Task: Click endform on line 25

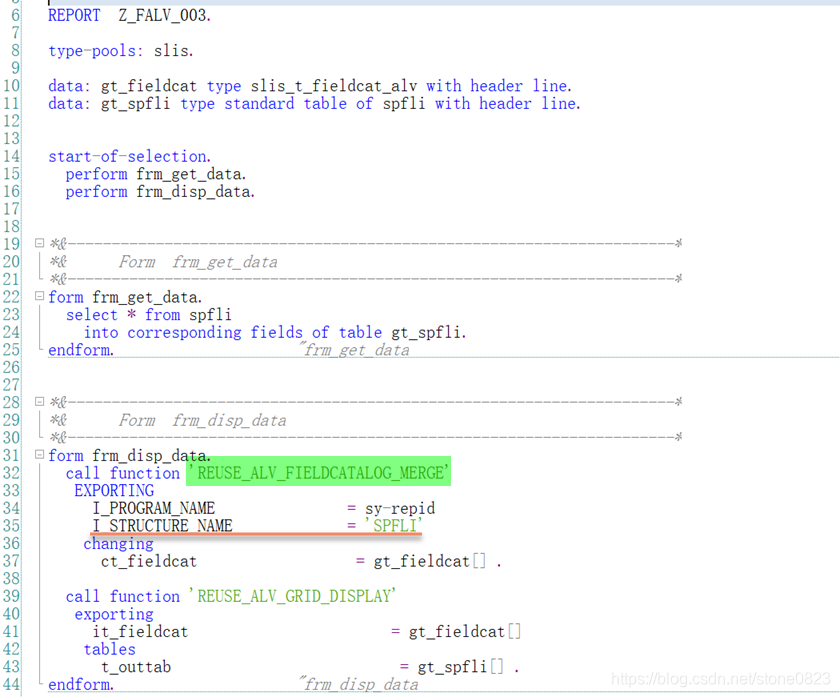Action: (x=81, y=350)
